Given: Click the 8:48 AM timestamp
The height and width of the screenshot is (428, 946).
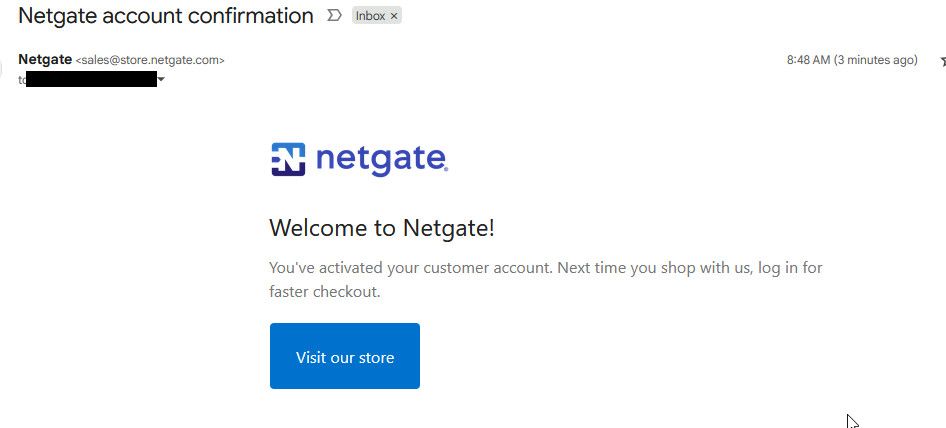Looking at the screenshot, I should point(808,60).
